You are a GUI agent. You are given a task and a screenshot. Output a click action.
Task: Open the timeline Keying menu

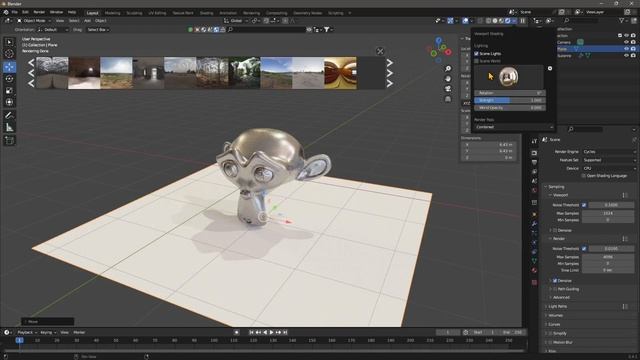tap(48, 332)
